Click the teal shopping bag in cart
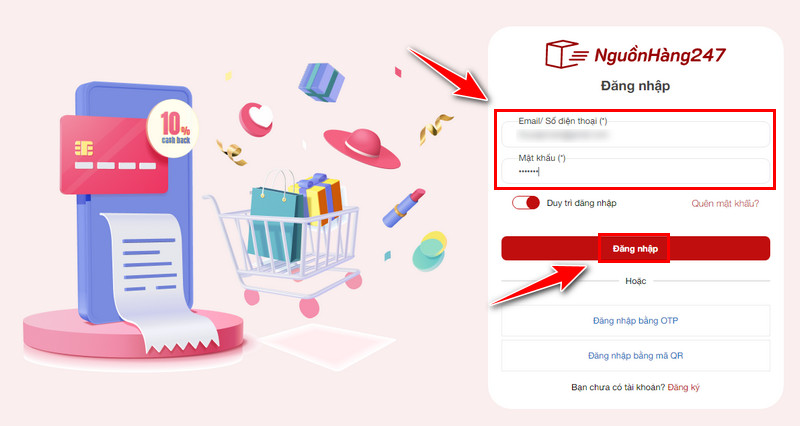This screenshot has width=800, height=426. (276, 222)
